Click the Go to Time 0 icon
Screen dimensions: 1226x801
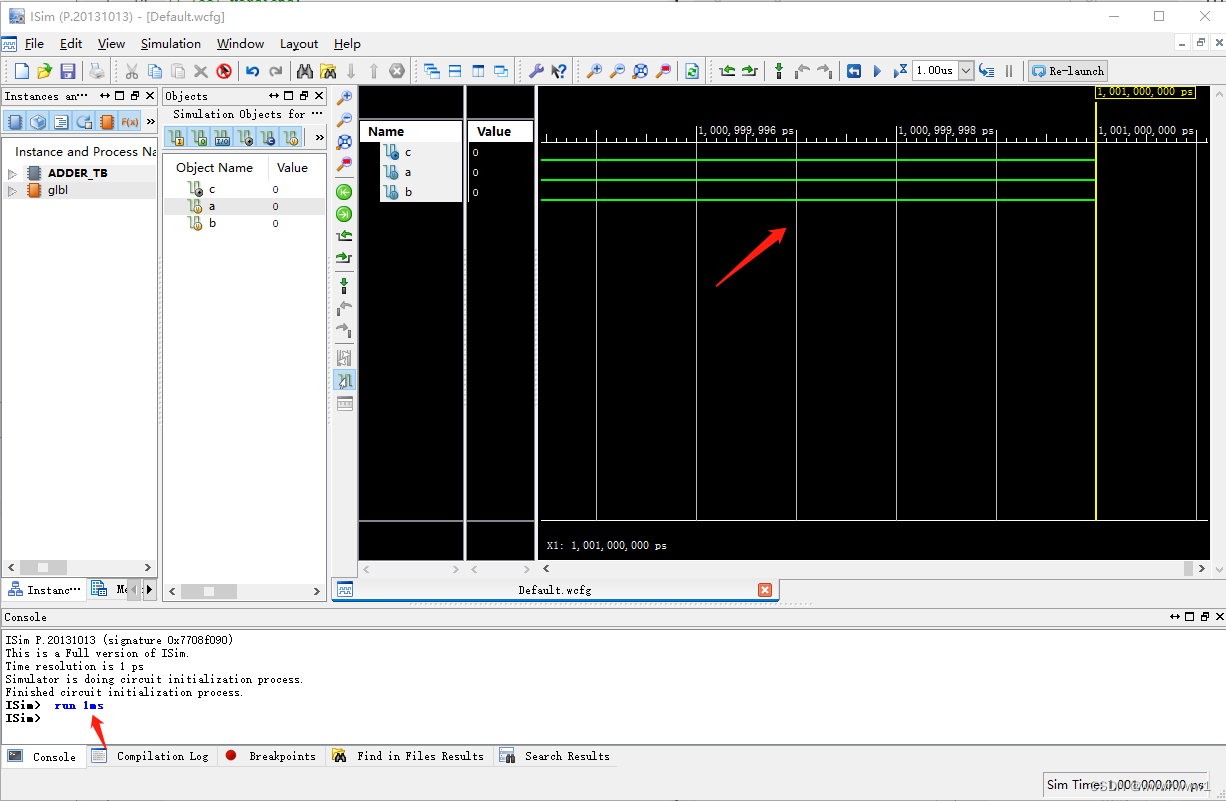pos(344,190)
